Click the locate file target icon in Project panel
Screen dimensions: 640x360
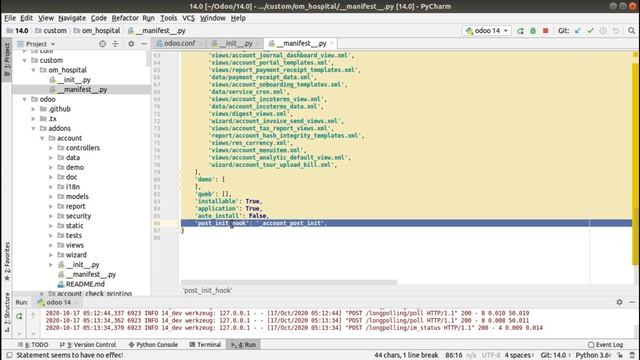(x=102, y=44)
